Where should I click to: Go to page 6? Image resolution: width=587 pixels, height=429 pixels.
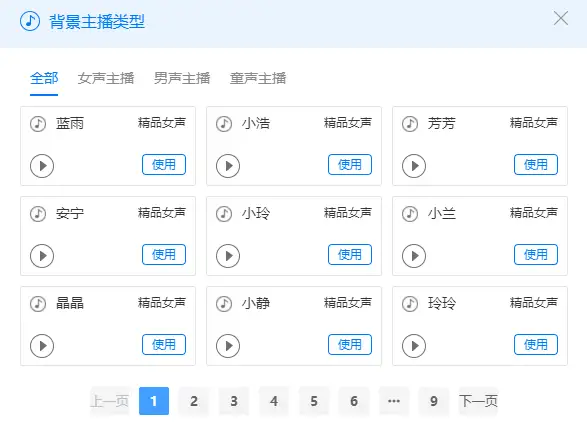[354, 401]
